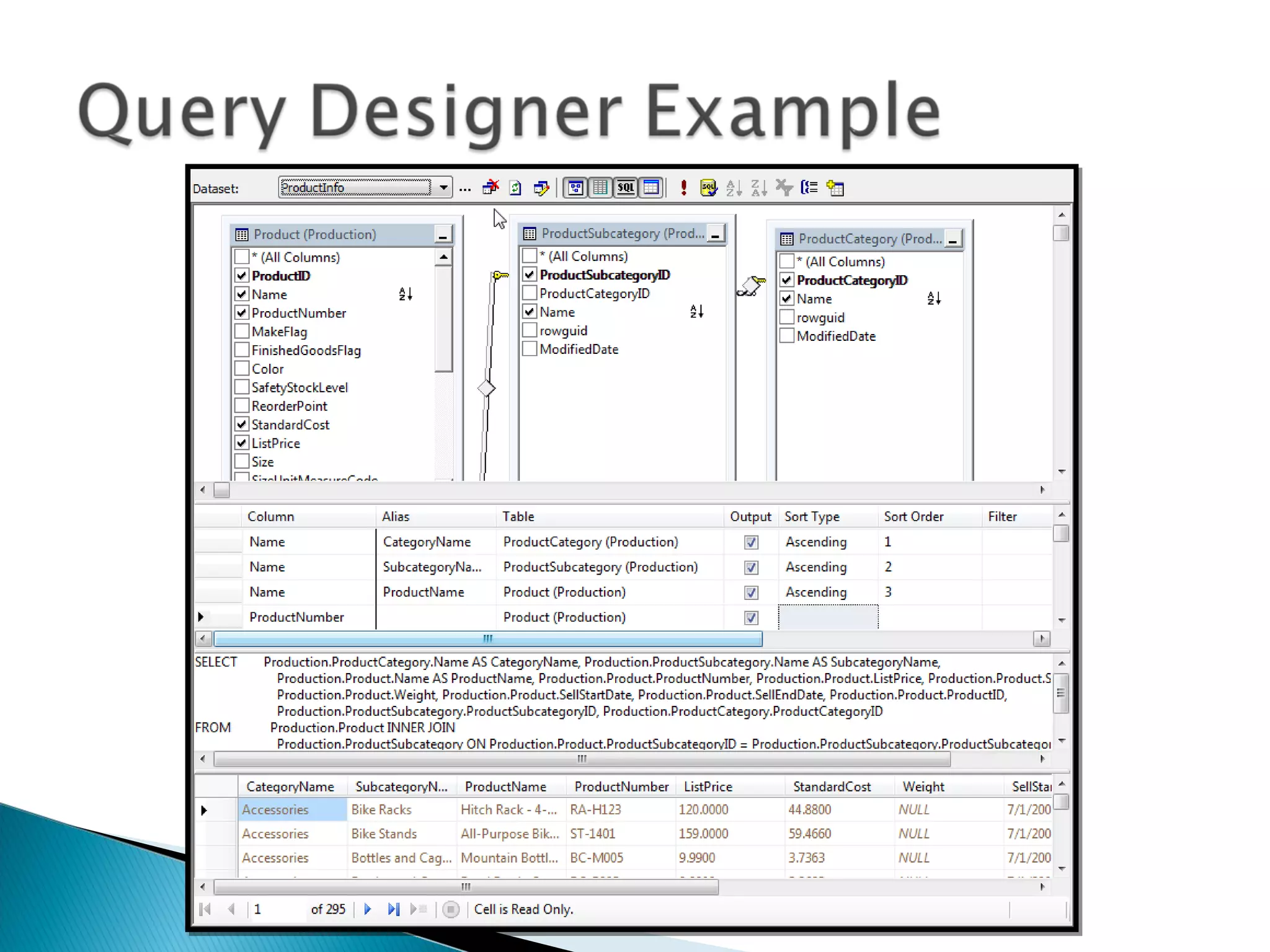1270x952 pixels.
Task: Check ModifiedDate in the ProductCategory table
Action: coord(787,336)
